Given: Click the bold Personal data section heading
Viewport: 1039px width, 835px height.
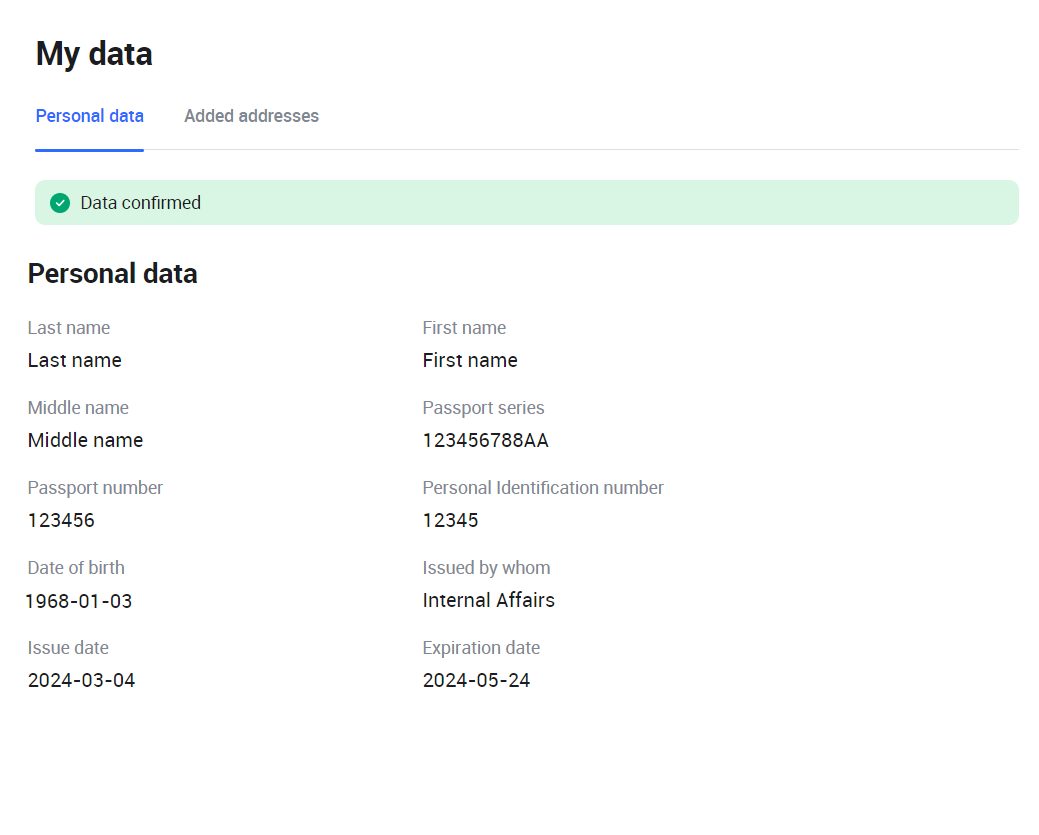Looking at the screenshot, I should coord(112,274).
